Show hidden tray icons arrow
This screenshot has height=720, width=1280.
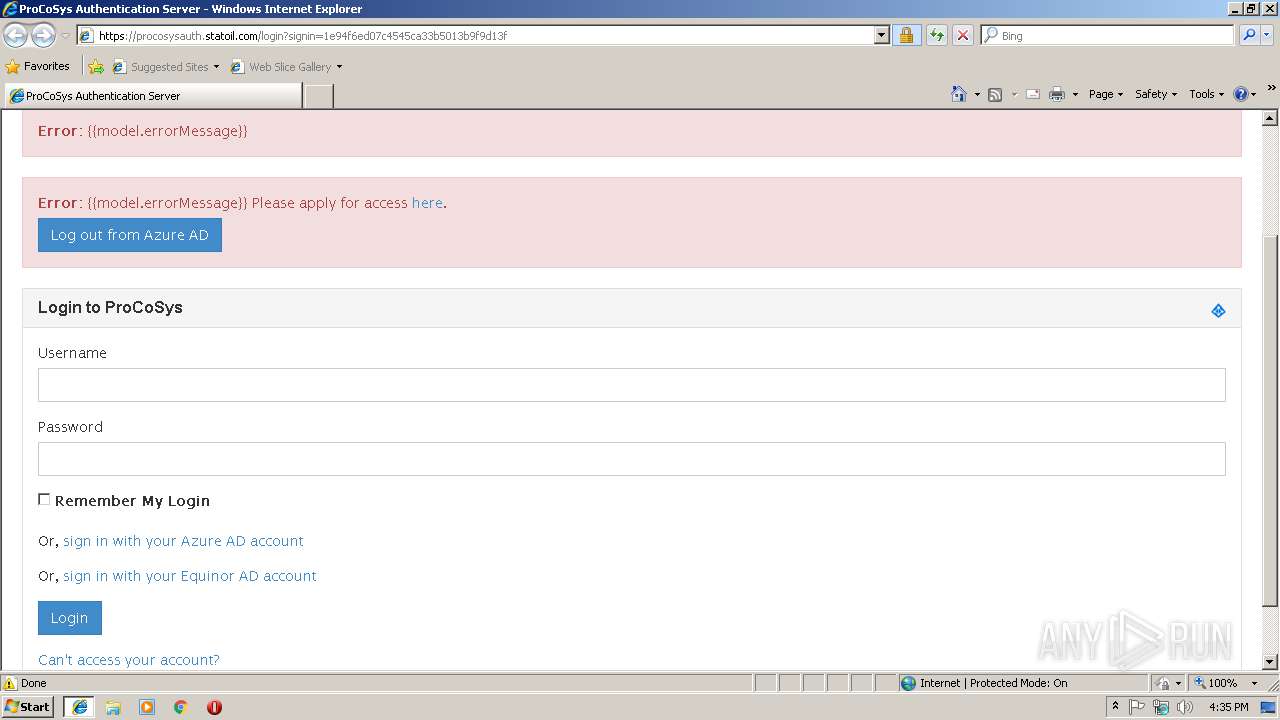[x=1115, y=706]
